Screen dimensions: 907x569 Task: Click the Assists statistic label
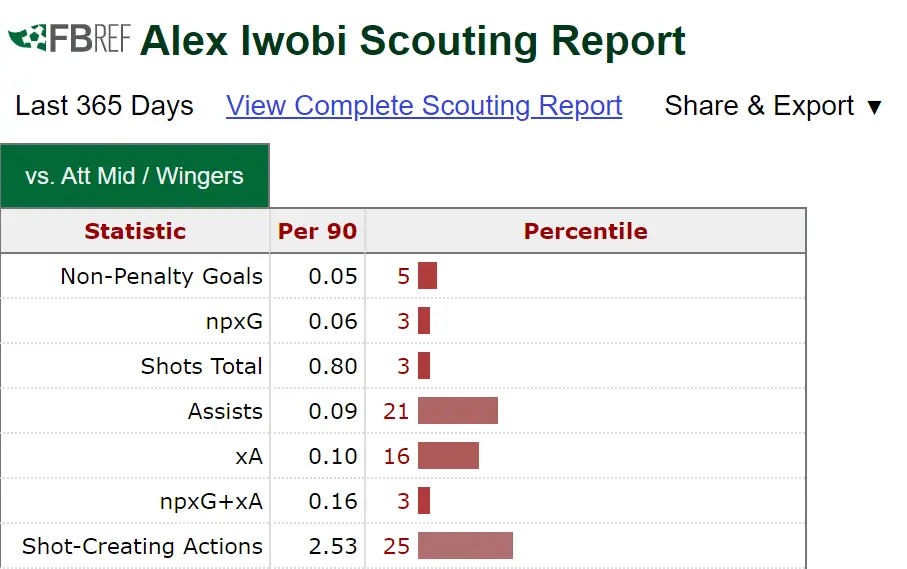coord(225,411)
